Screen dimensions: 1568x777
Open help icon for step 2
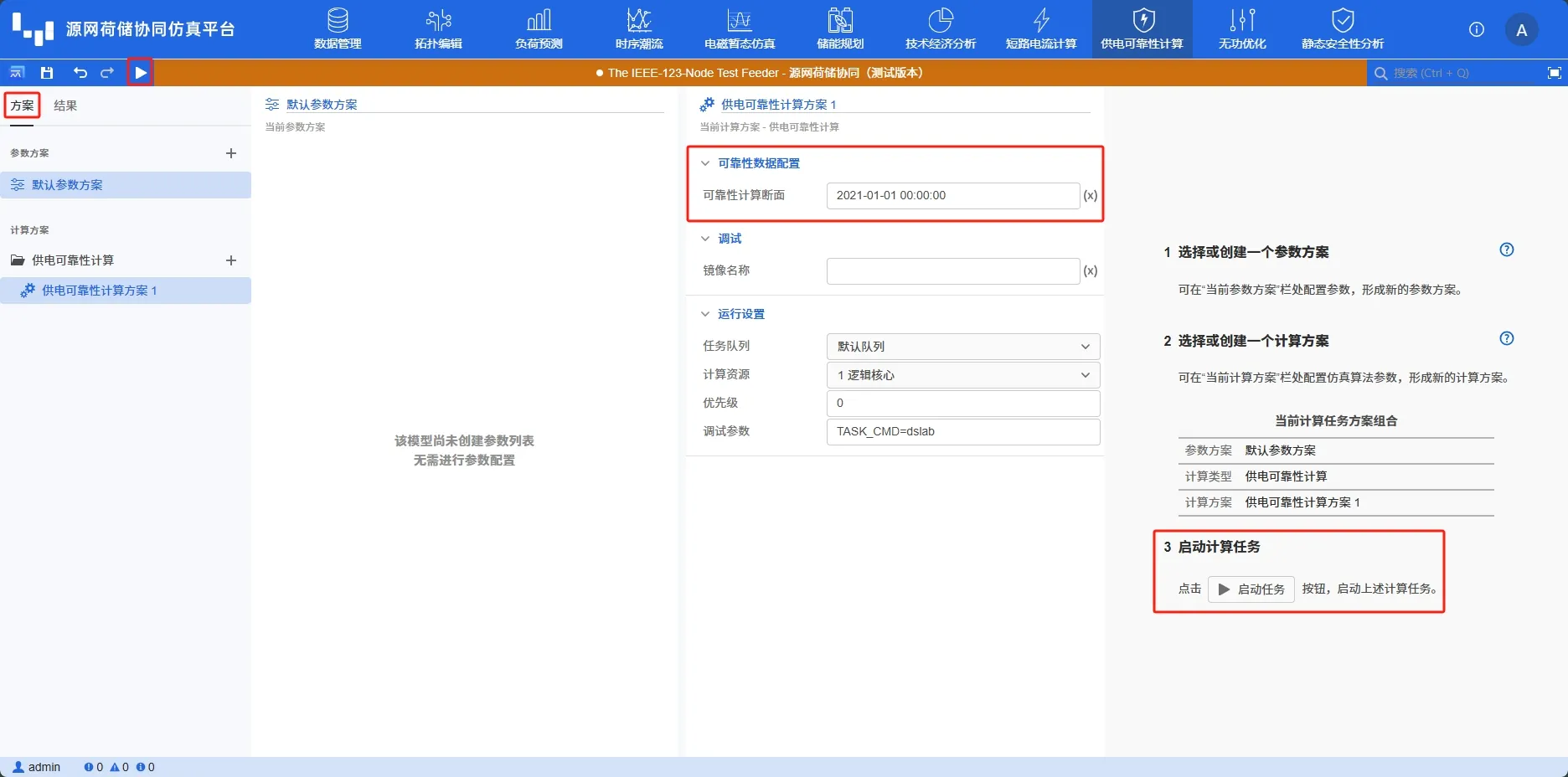(x=1506, y=338)
